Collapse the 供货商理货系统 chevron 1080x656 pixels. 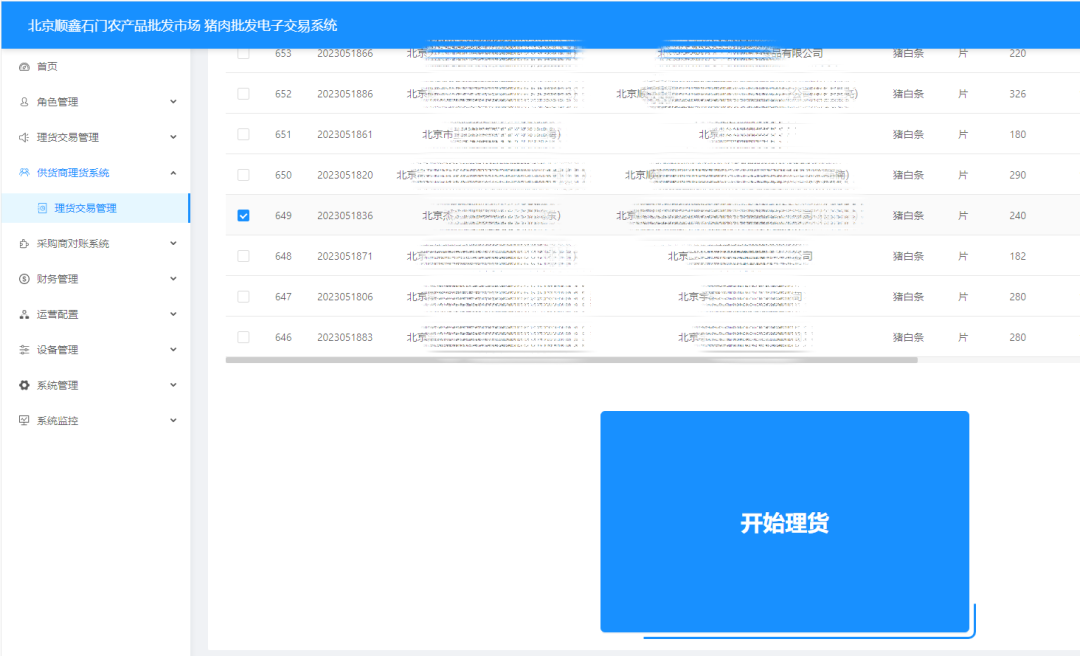pos(173,173)
